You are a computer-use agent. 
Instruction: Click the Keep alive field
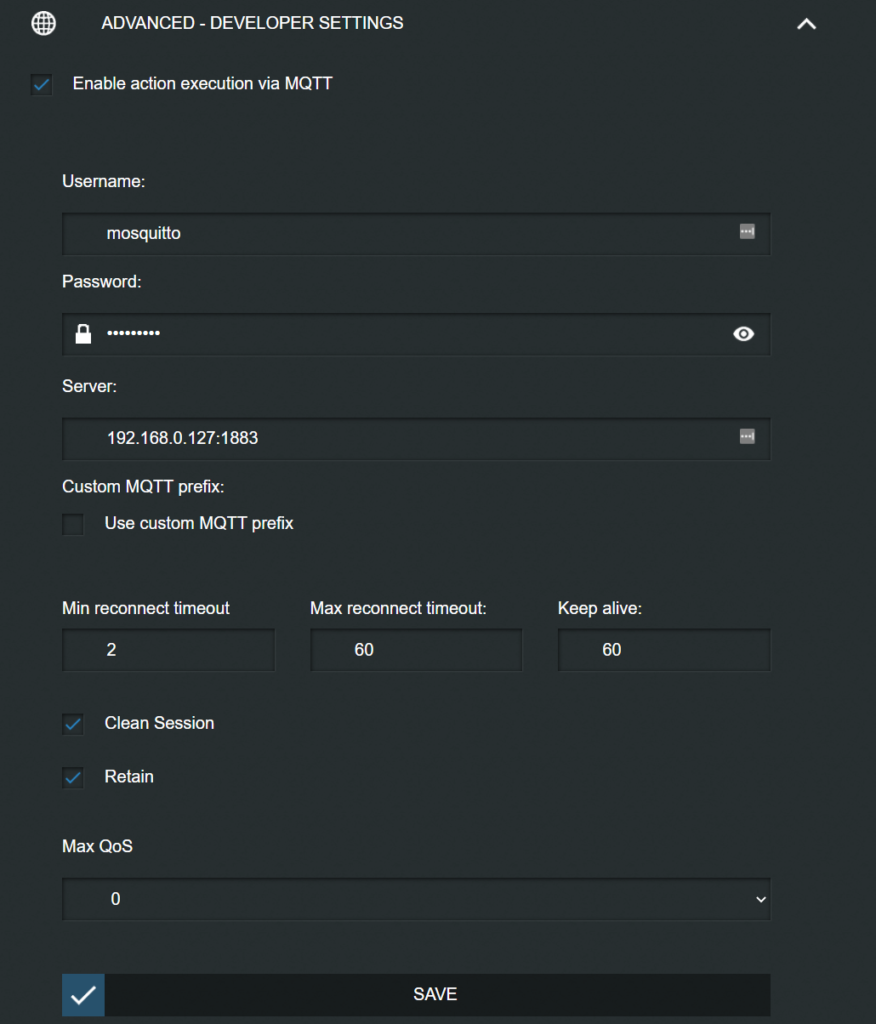(664, 650)
